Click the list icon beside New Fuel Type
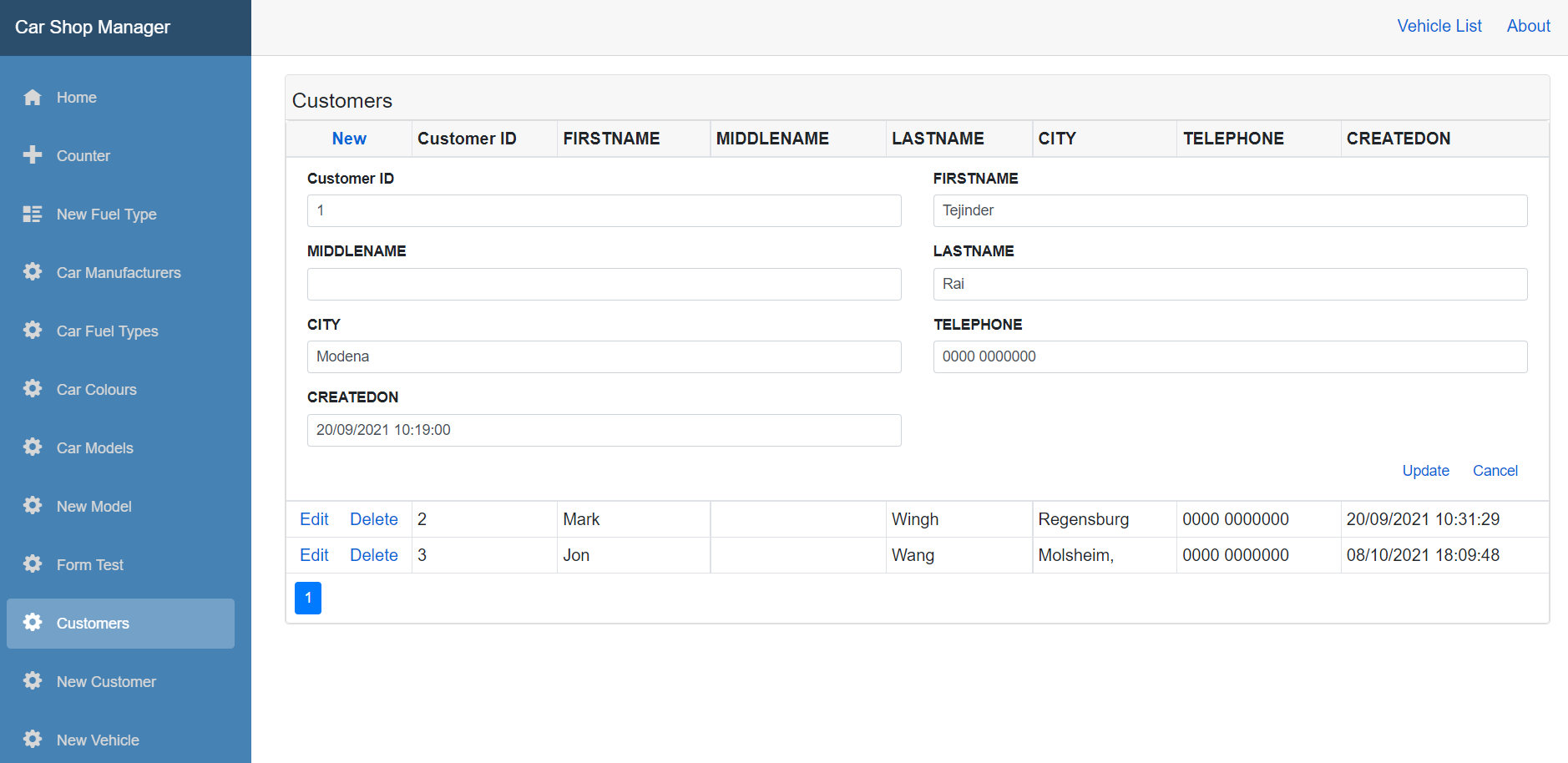 [33, 215]
